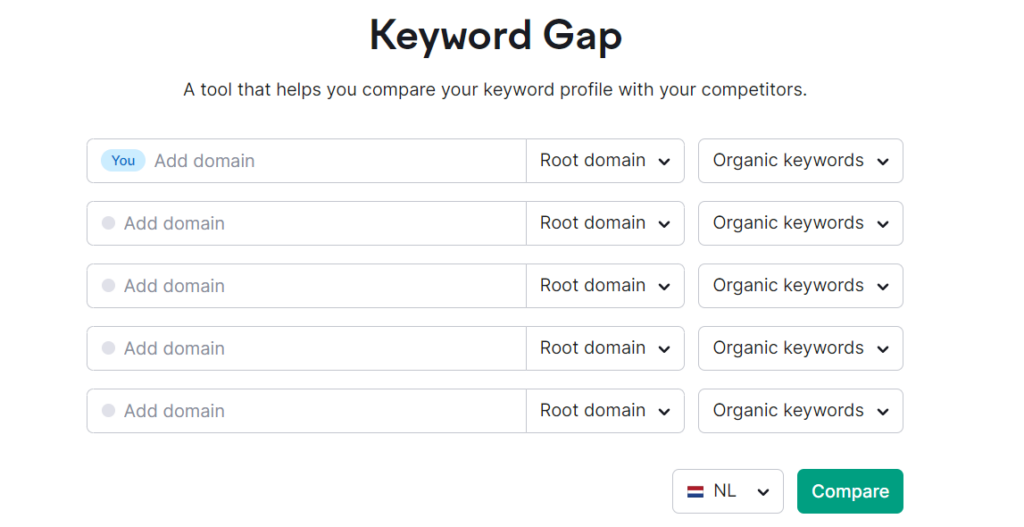Expand first row Organic keywords dropdown
This screenshot has height=527, width=1024.
800,161
